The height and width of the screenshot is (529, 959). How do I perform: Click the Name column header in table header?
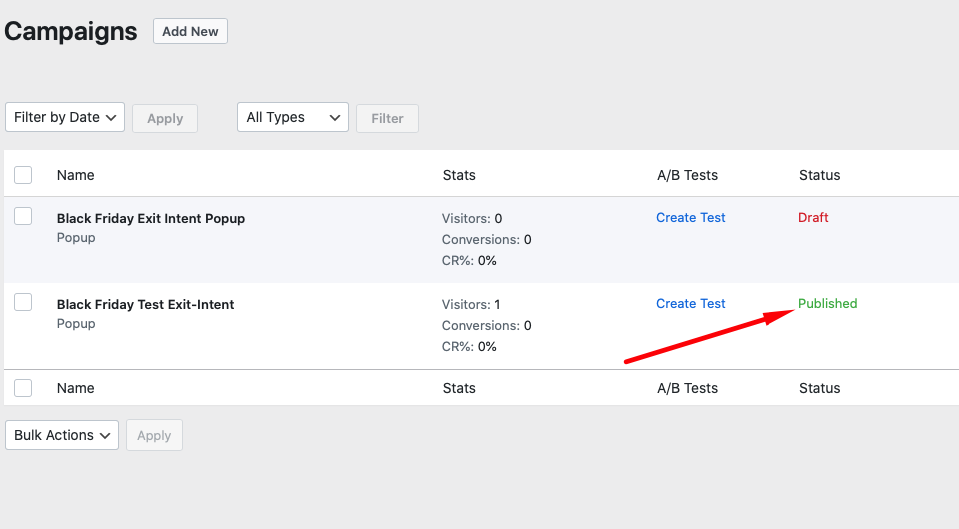click(75, 175)
